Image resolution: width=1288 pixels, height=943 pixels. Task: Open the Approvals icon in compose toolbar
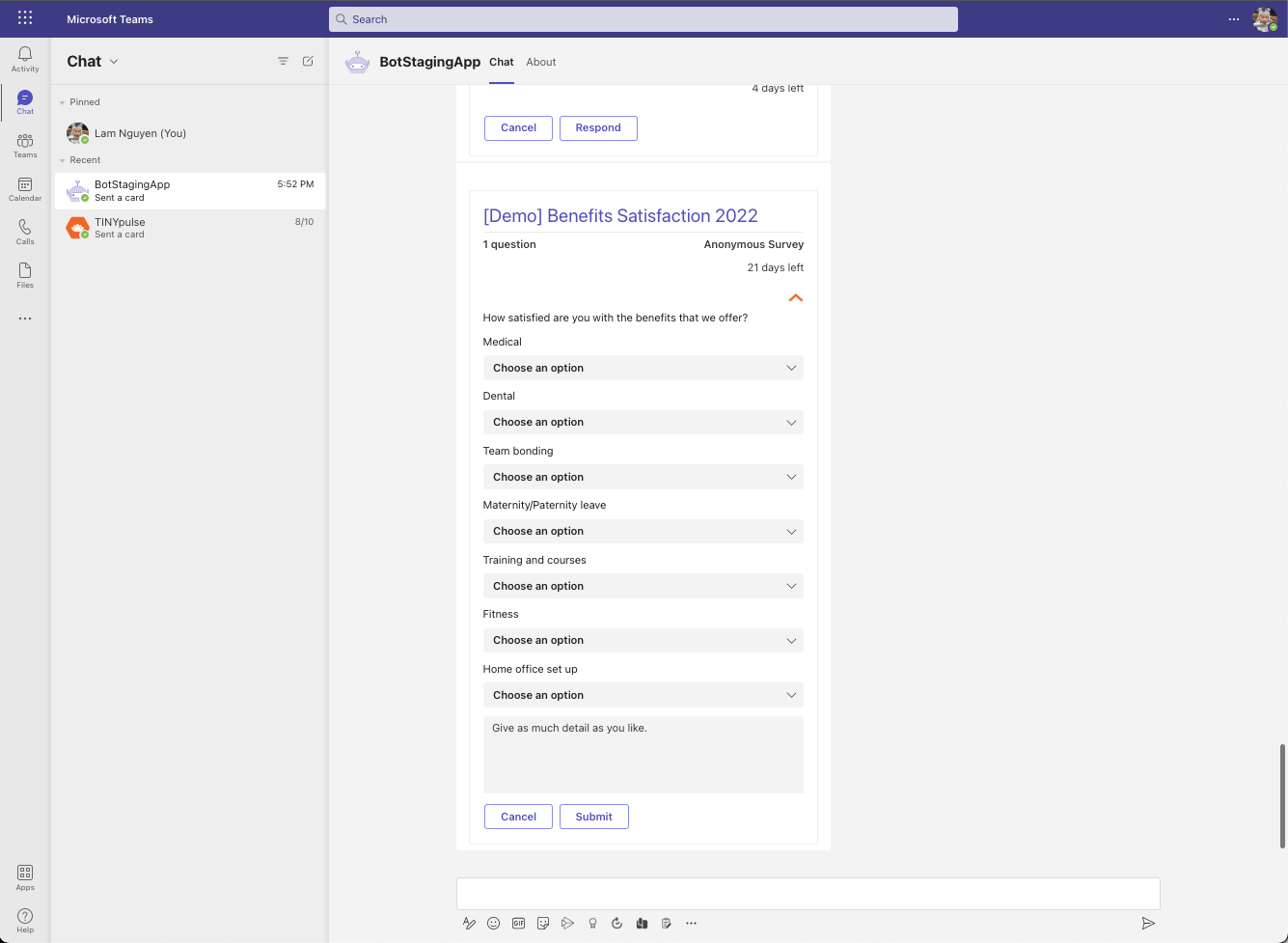[617, 923]
